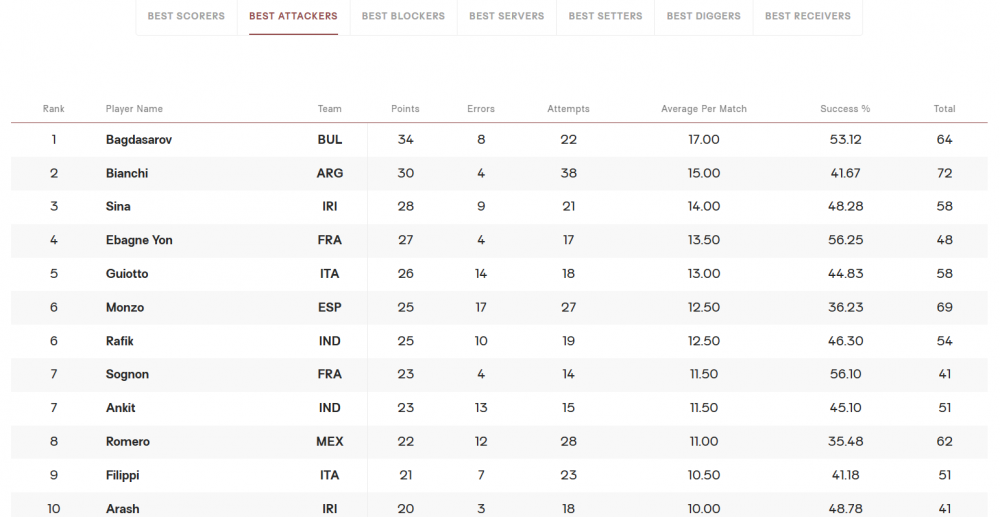Click the Rank column header

tap(54, 109)
